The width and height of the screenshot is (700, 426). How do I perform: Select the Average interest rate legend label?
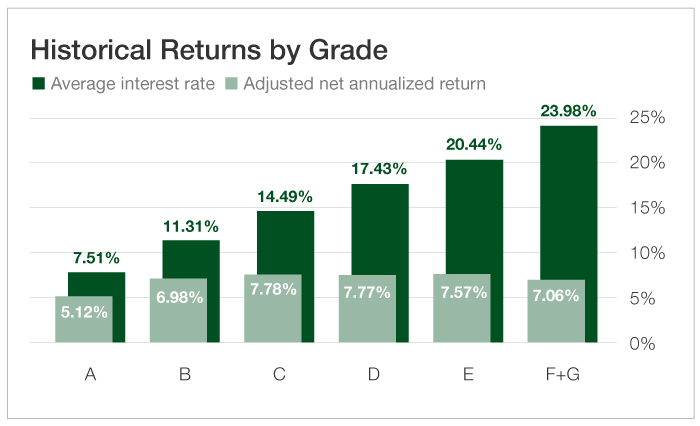tap(135, 84)
